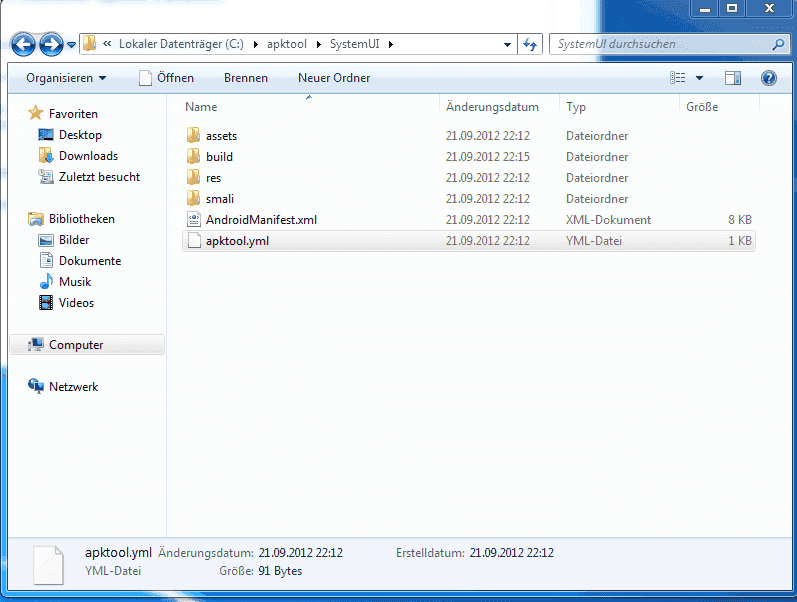Click 'YML-Datei' type cell in list
797x602 pixels.
point(594,241)
